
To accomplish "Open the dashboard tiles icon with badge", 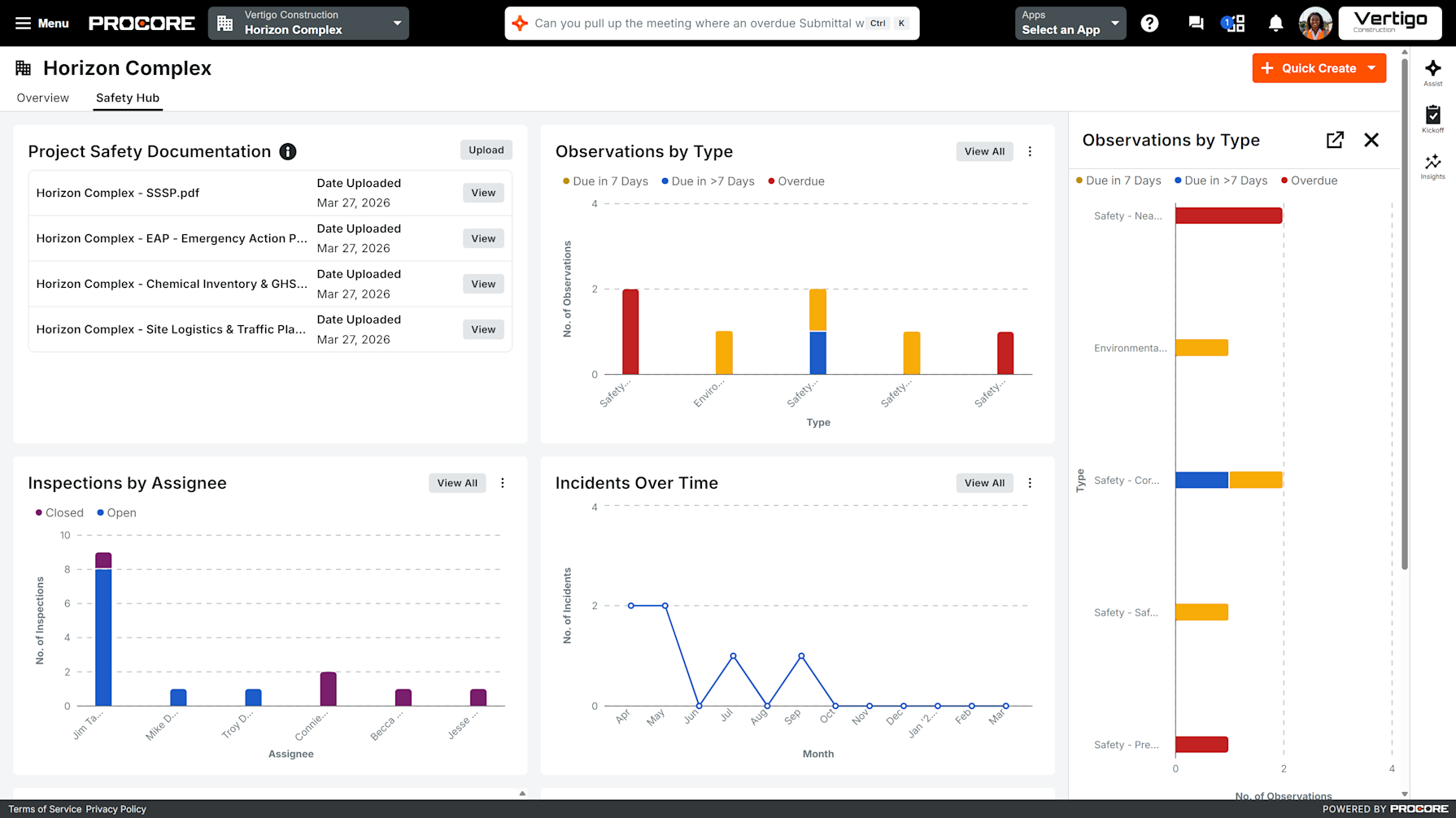I will pos(1234,24).
